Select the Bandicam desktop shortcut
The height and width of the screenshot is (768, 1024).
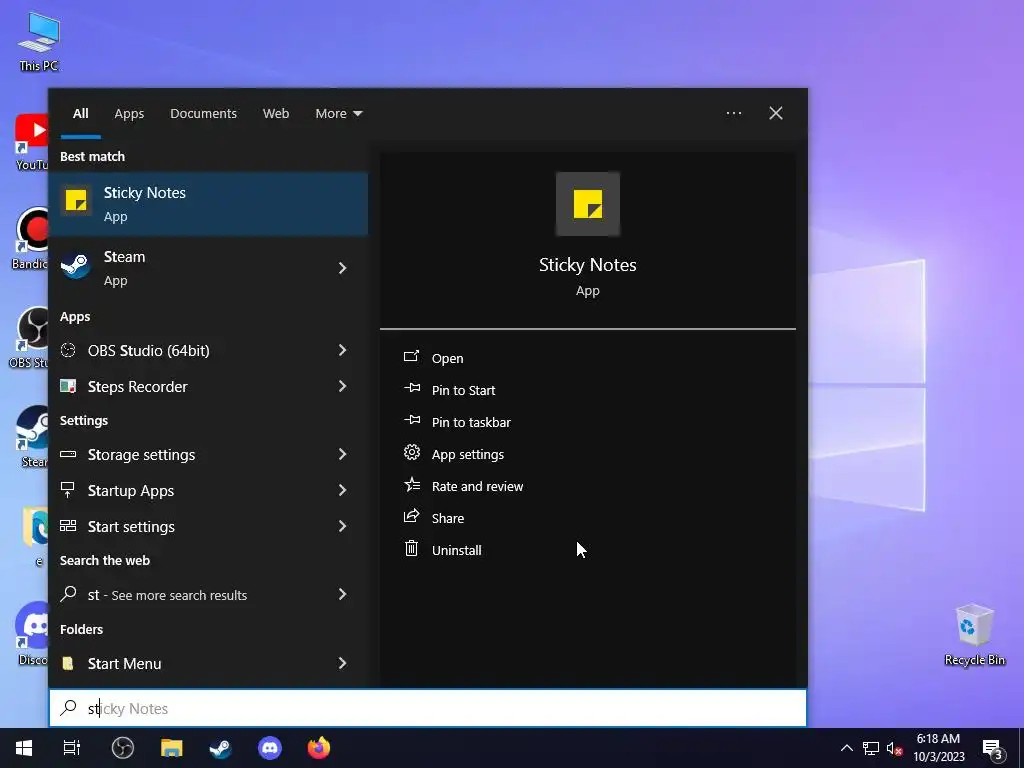click(x=30, y=238)
